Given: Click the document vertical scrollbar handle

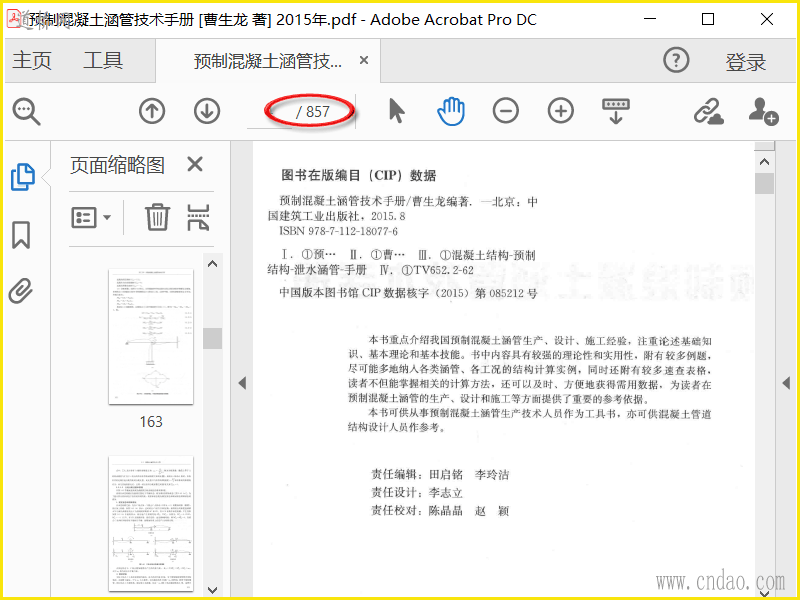Looking at the screenshot, I should point(764,183).
